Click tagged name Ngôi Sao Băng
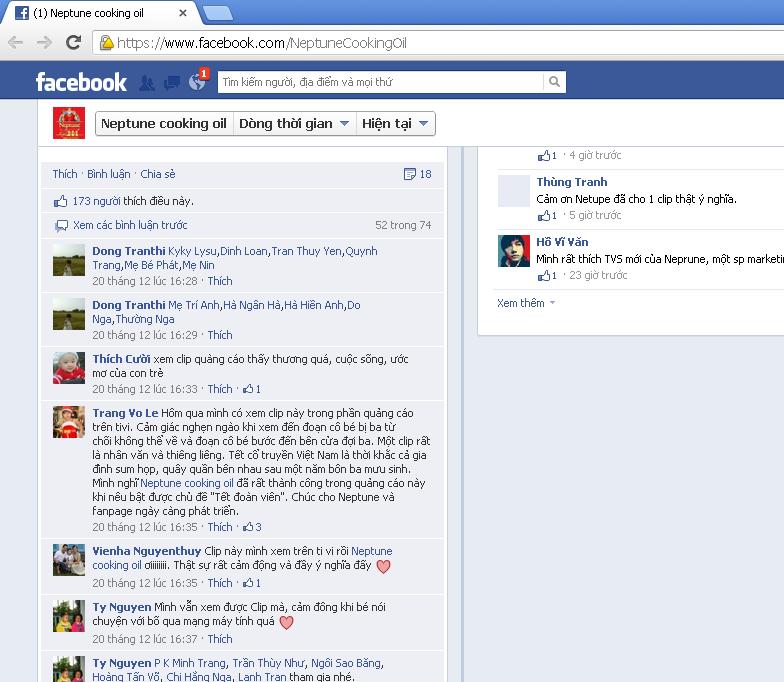784x682 pixels. coord(346,663)
